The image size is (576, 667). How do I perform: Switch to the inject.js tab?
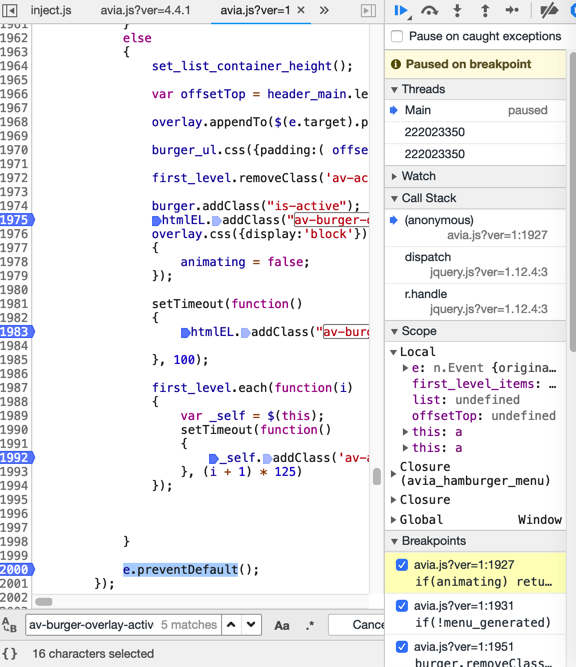(x=51, y=10)
